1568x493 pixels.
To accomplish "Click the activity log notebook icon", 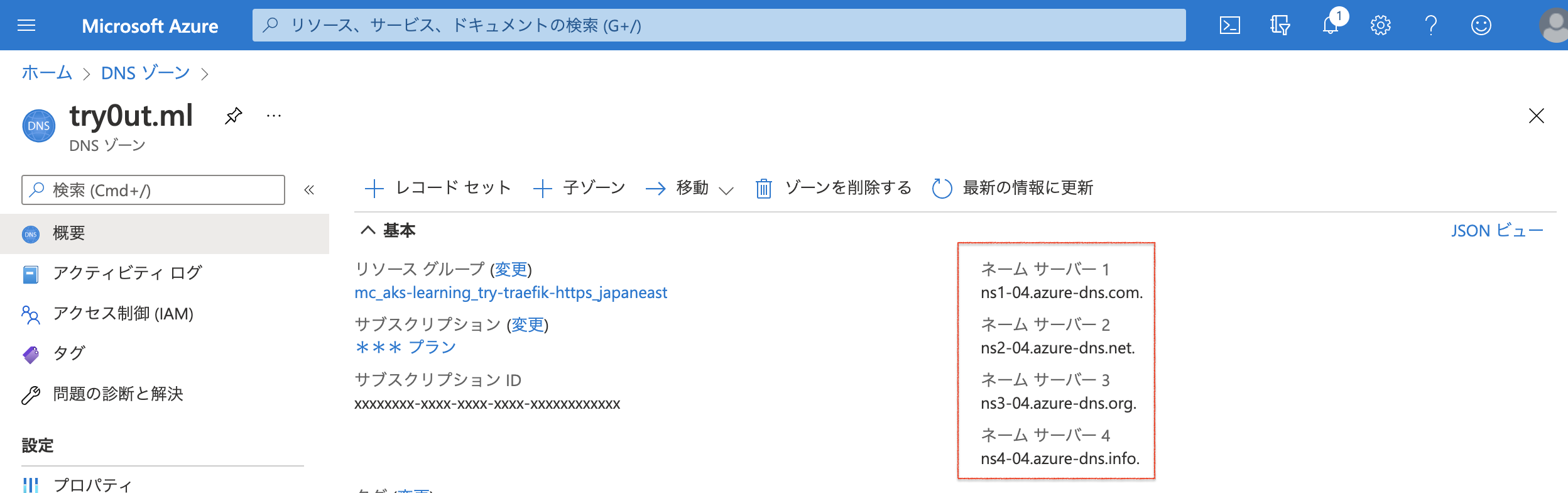I will (30, 274).
